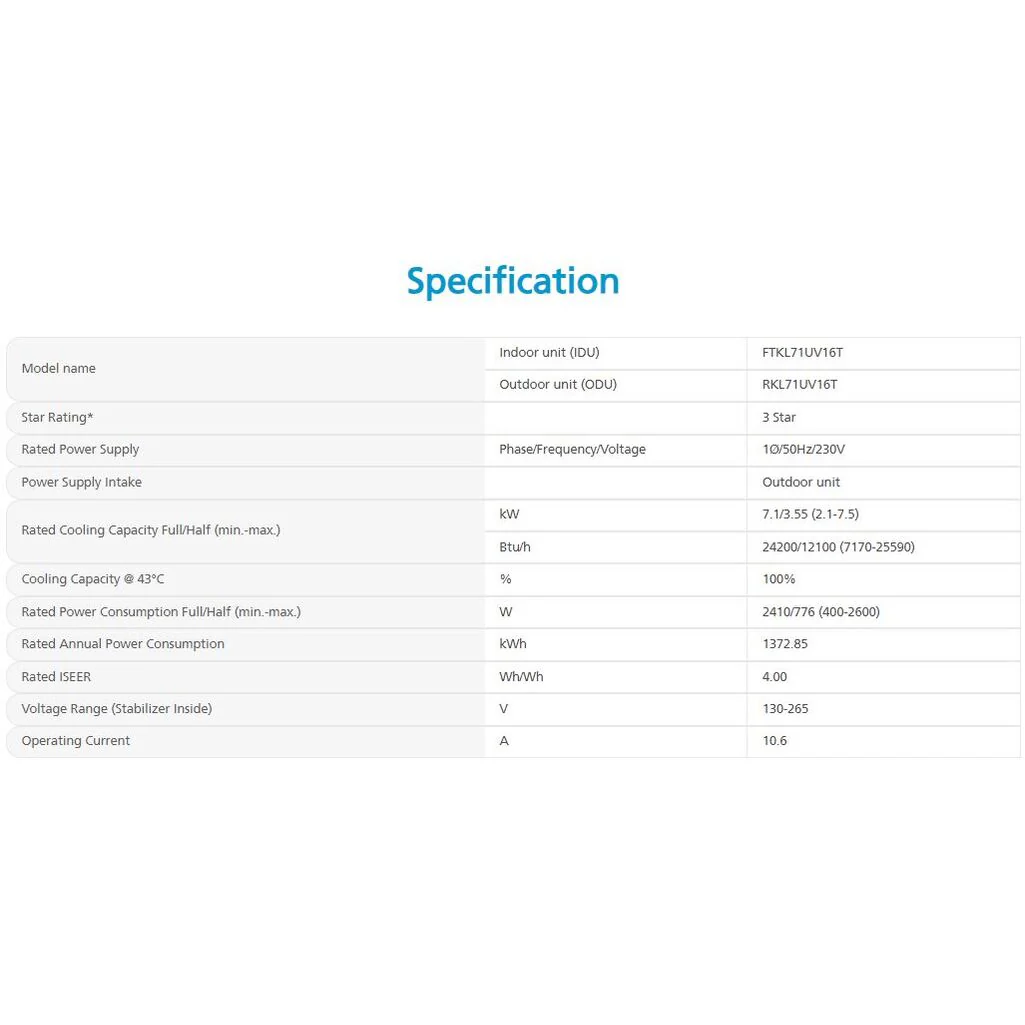The image size is (1025, 1025).
Task: Select the Rated ISEER value 4.00
Action: tap(774, 677)
